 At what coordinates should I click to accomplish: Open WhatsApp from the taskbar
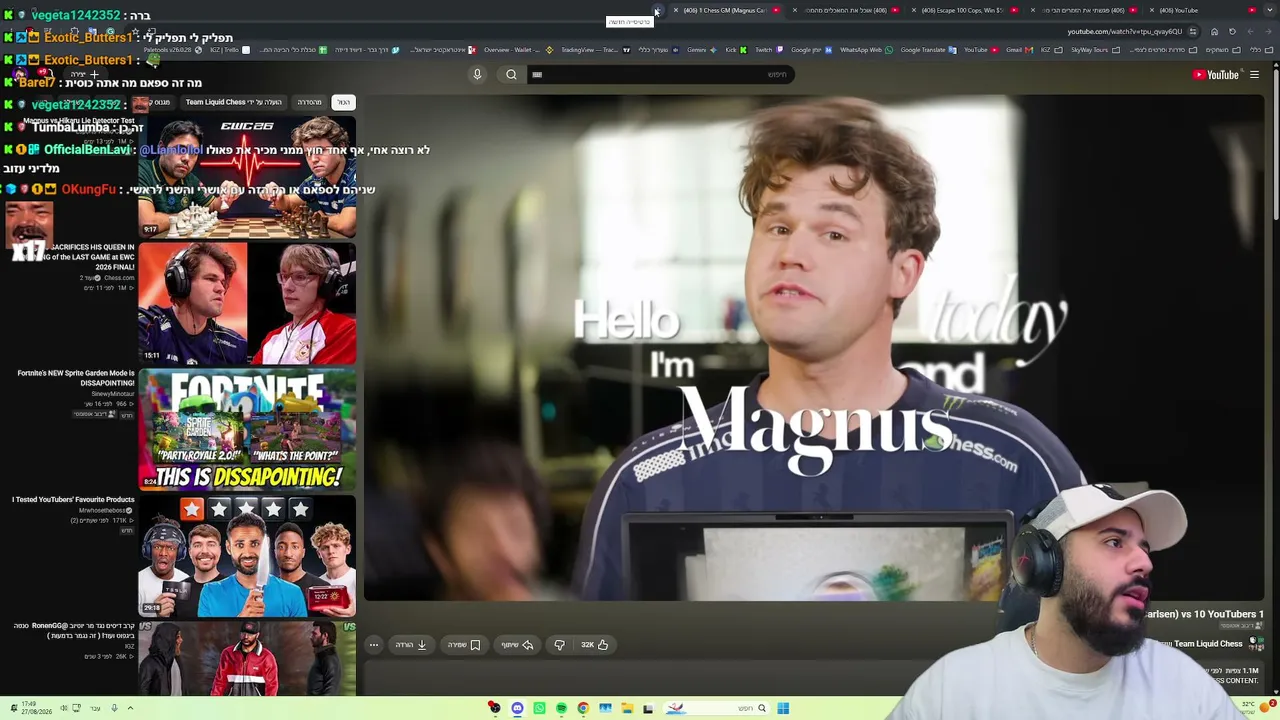click(x=539, y=708)
